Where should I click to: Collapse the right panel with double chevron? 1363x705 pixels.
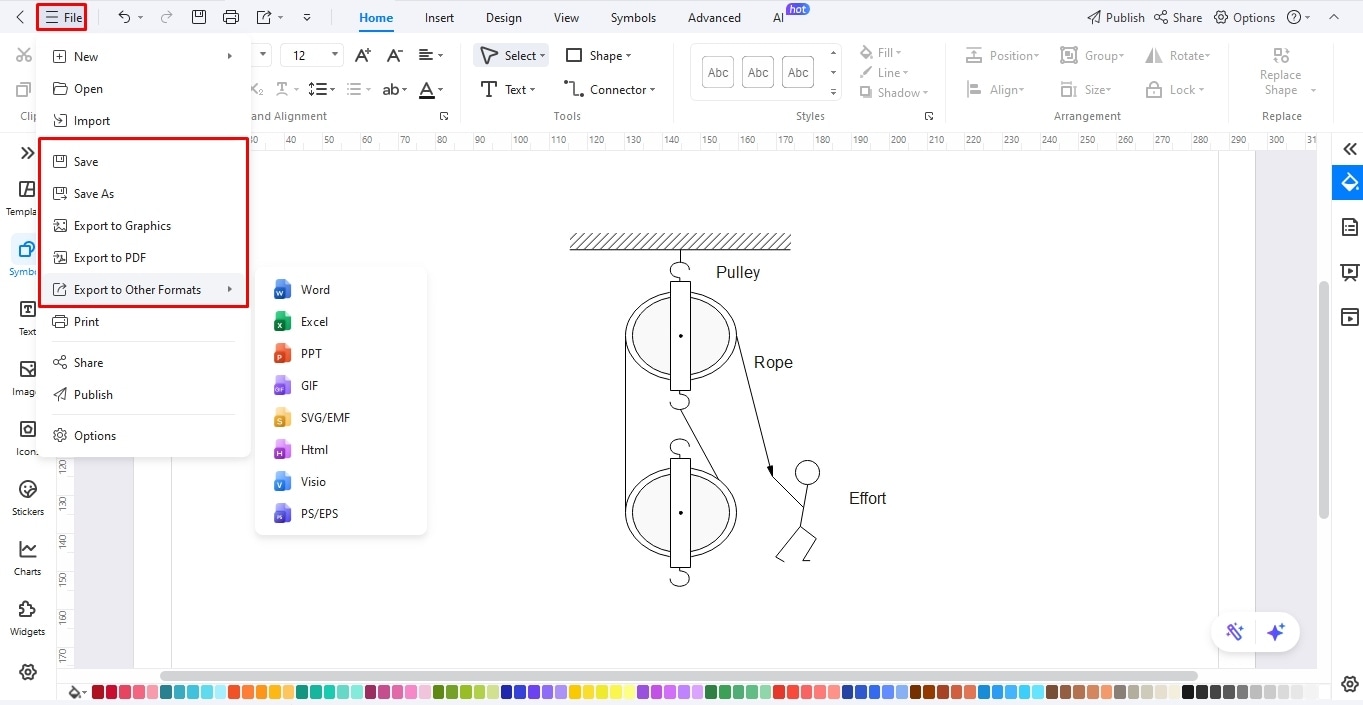pyautogui.click(x=1349, y=149)
